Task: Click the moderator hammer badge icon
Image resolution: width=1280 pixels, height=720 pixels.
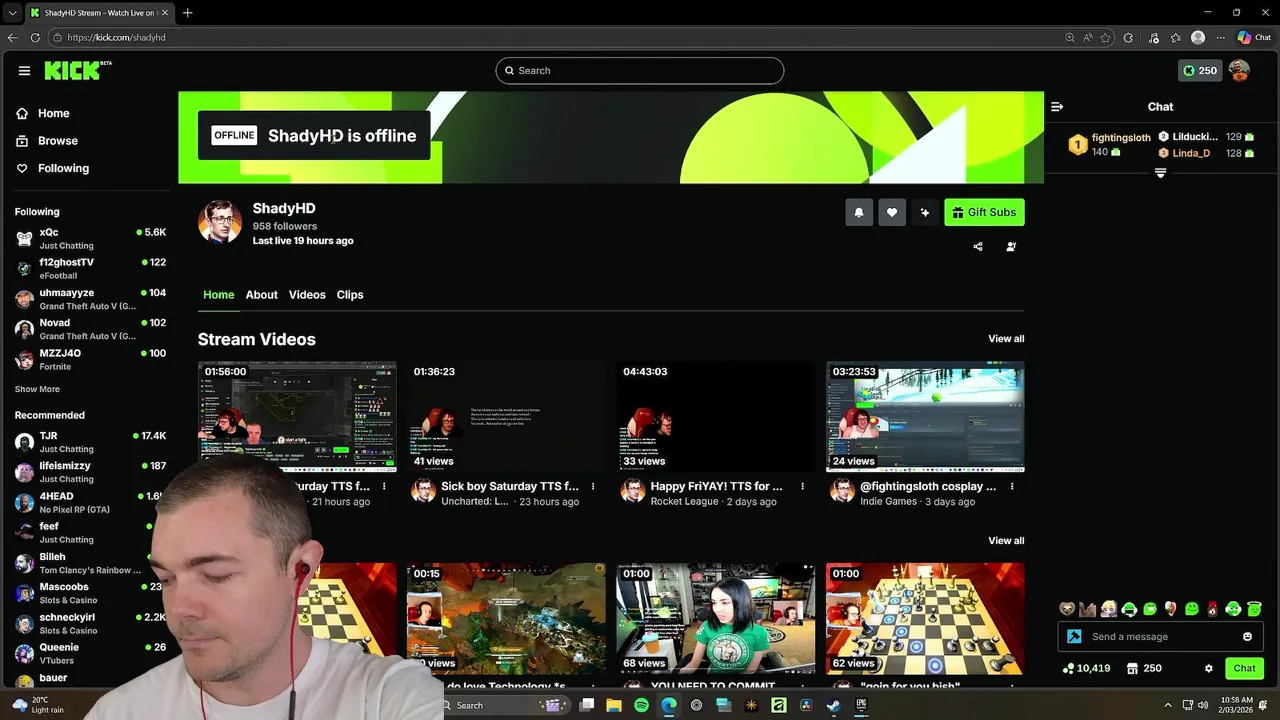Action: [1074, 636]
